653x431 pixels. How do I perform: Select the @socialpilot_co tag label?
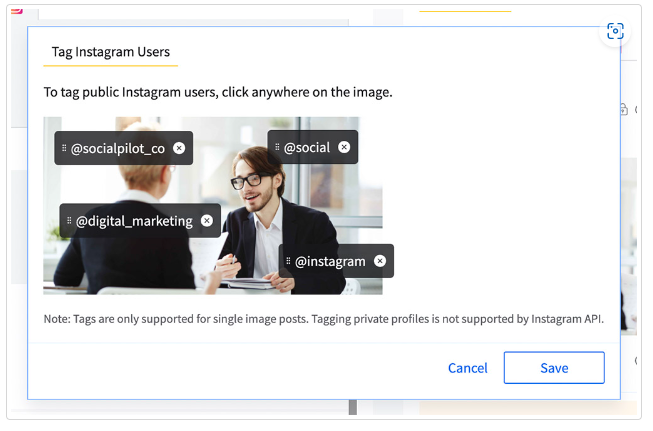(118, 149)
